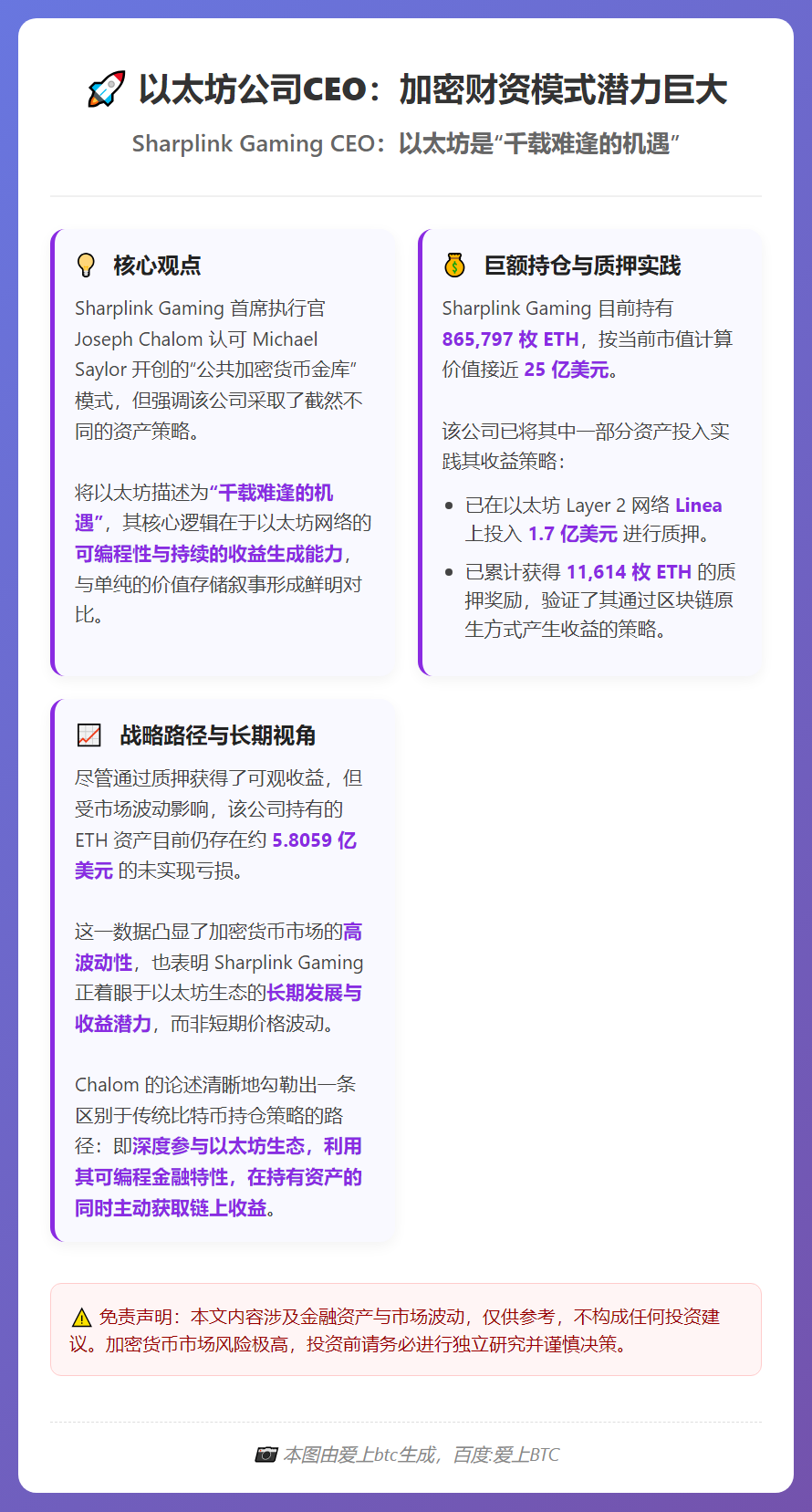Image resolution: width=812 pixels, height=1512 pixels.
Task: Click the line Saylor 开创的“公共加密货币金库”
Action: (x=216, y=370)
